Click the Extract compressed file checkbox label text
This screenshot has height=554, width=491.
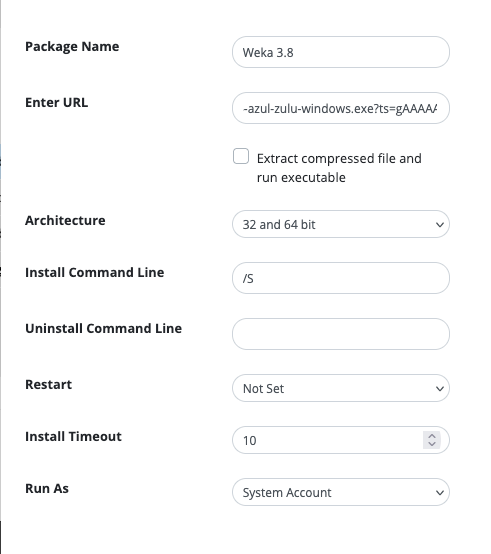coord(339,168)
